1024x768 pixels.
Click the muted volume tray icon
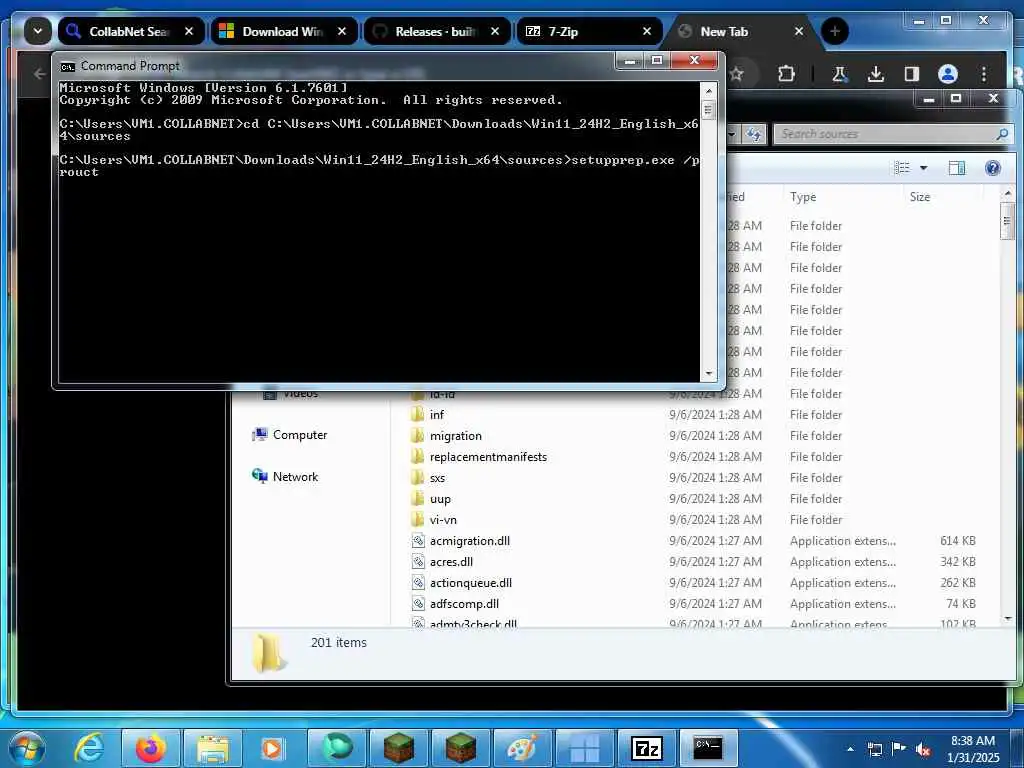pos(923,748)
